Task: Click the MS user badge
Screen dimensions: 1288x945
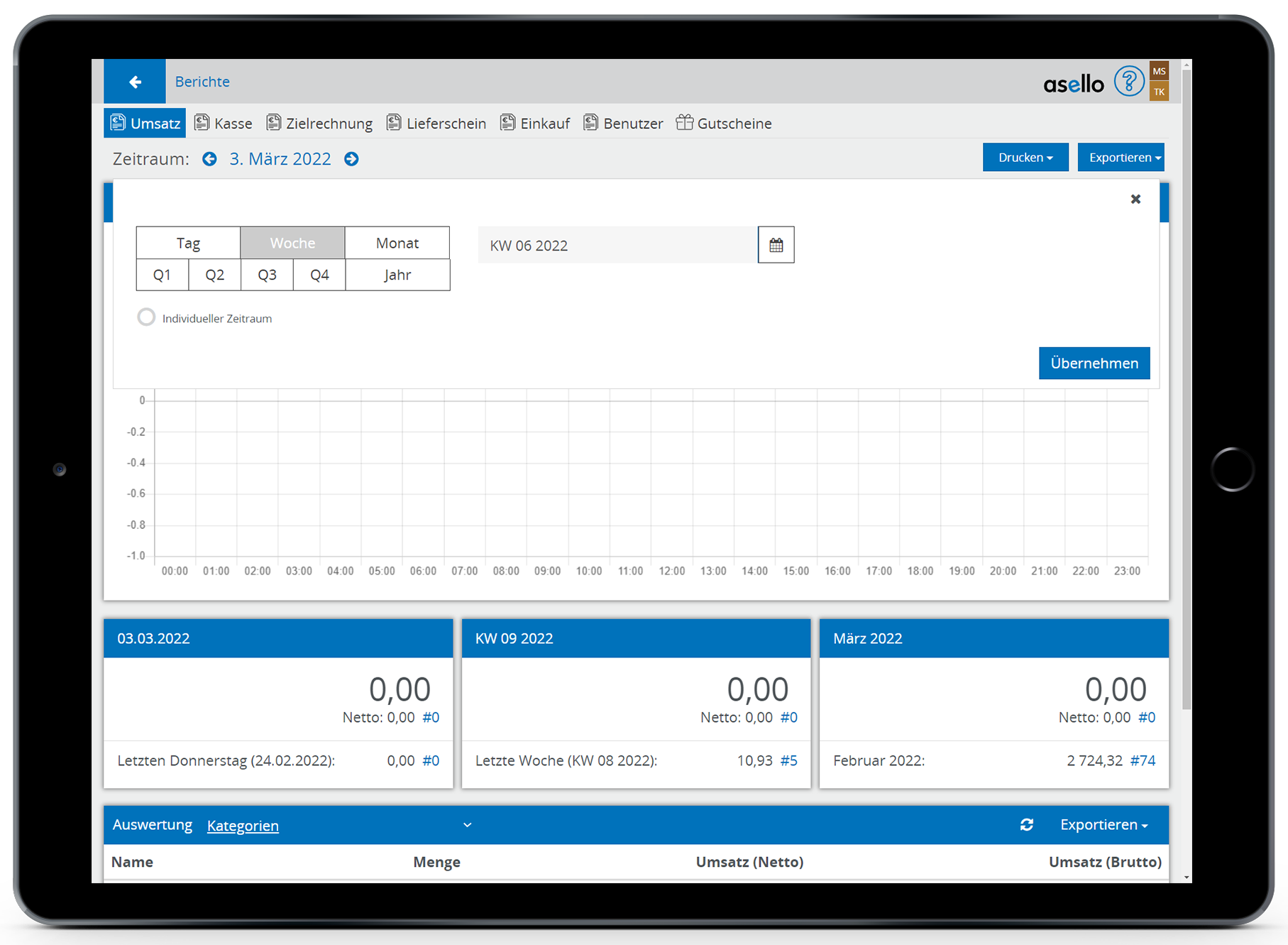Action: click(1159, 71)
